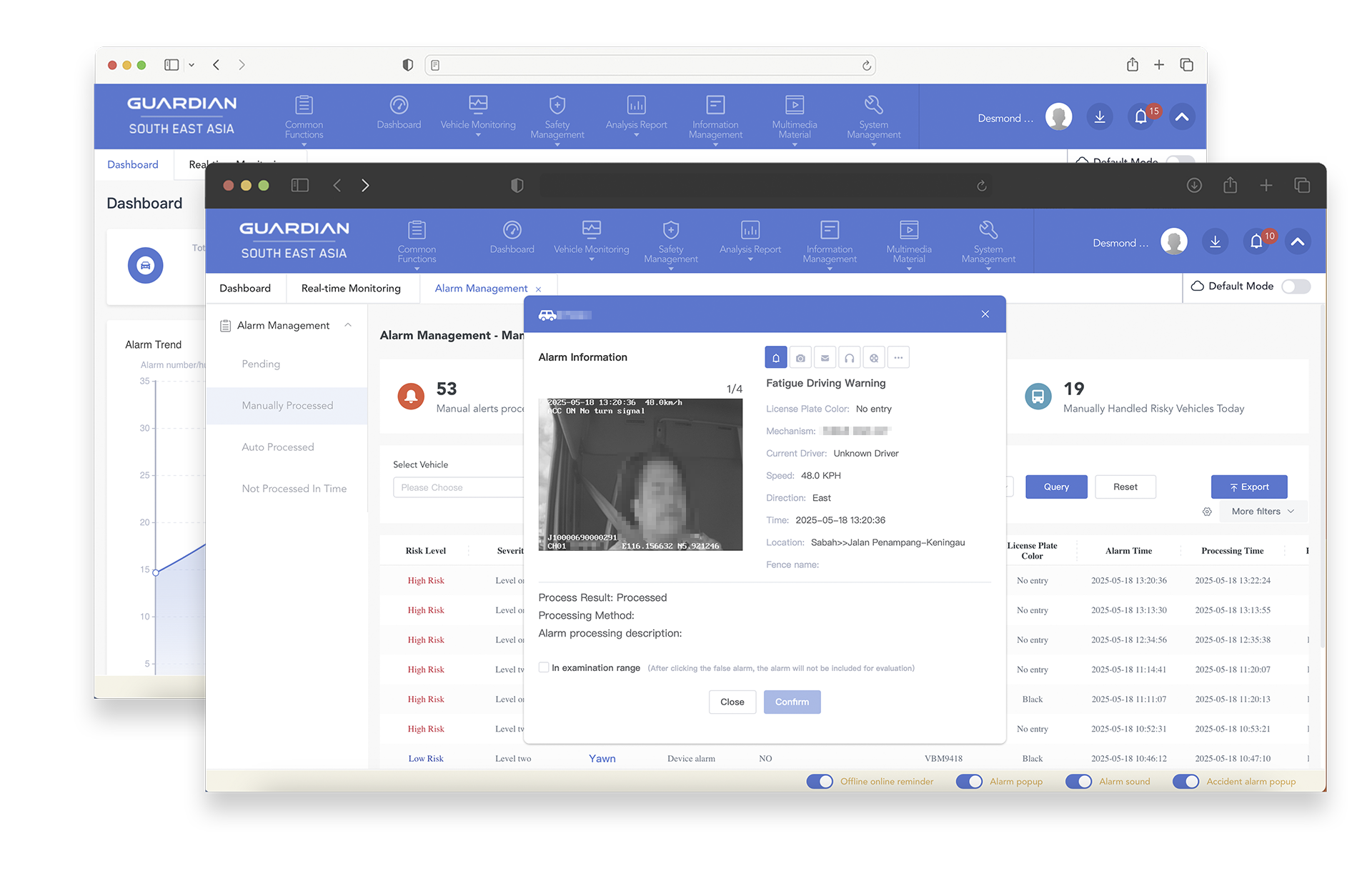Open Dashboard icon in front window navbar
The image size is (1372, 891).
click(512, 230)
